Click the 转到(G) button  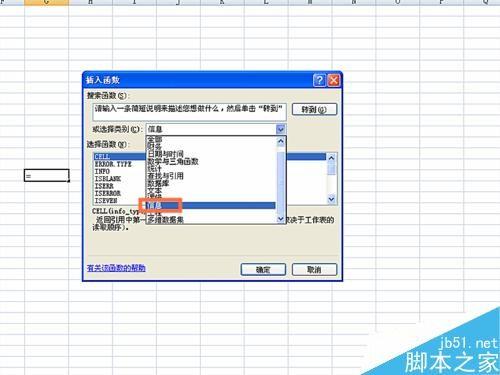coord(314,109)
